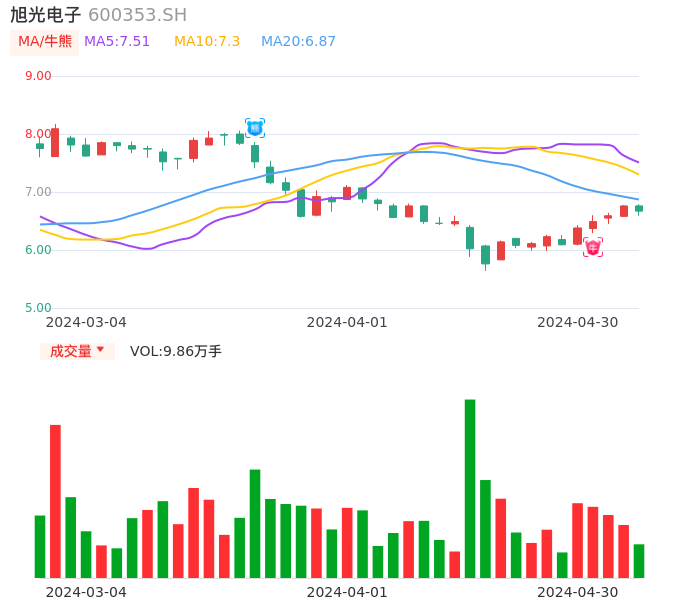Toggle the MA10 line legend
Screen dimensions: 686x606
pos(207,42)
